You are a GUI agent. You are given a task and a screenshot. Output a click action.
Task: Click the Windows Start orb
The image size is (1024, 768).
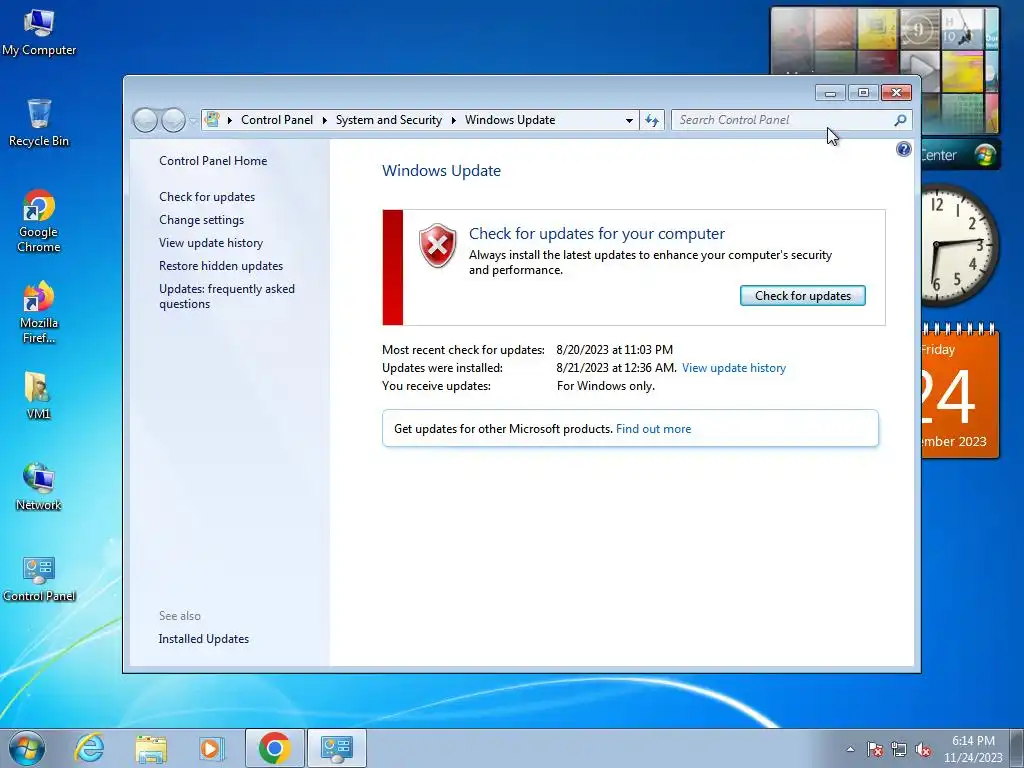[27, 748]
